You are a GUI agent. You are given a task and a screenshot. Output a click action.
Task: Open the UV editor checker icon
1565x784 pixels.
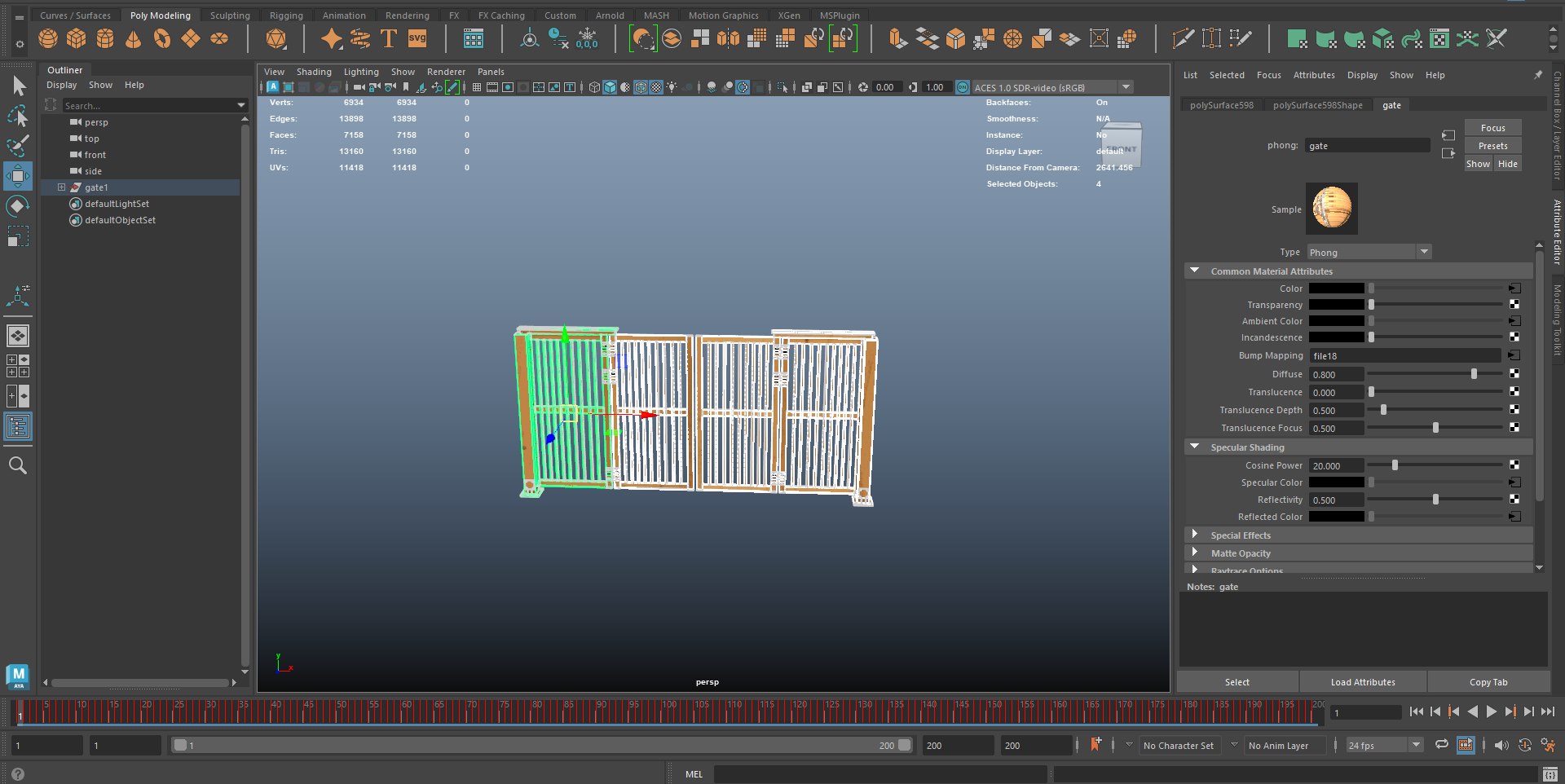click(x=1440, y=38)
